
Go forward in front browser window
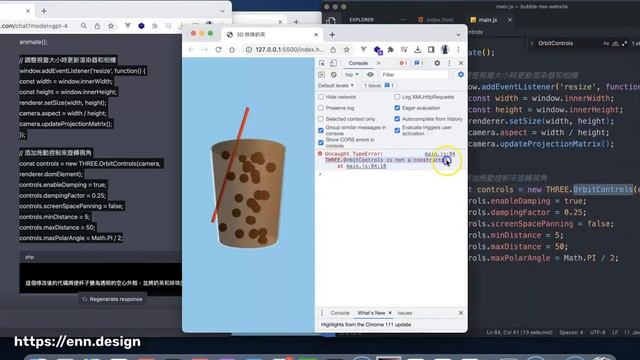(204, 50)
